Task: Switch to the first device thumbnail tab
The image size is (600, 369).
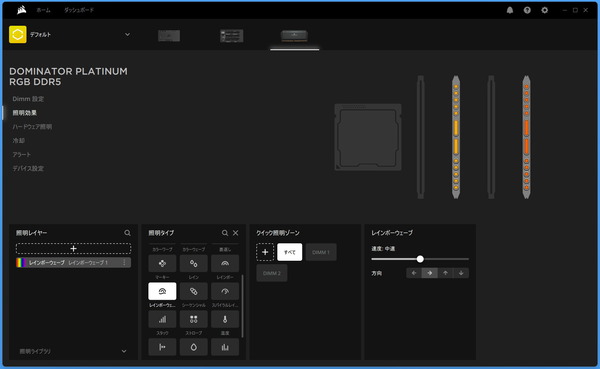Action: [x=169, y=36]
